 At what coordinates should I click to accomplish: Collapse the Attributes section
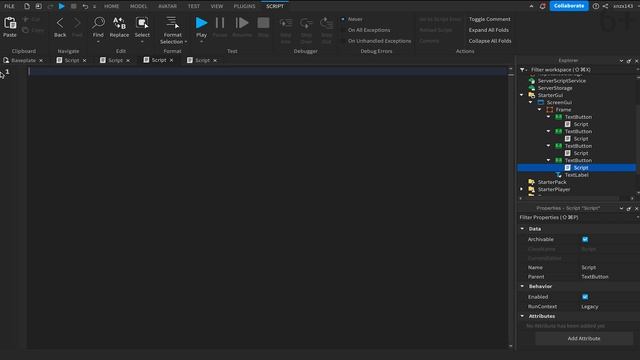[522, 316]
